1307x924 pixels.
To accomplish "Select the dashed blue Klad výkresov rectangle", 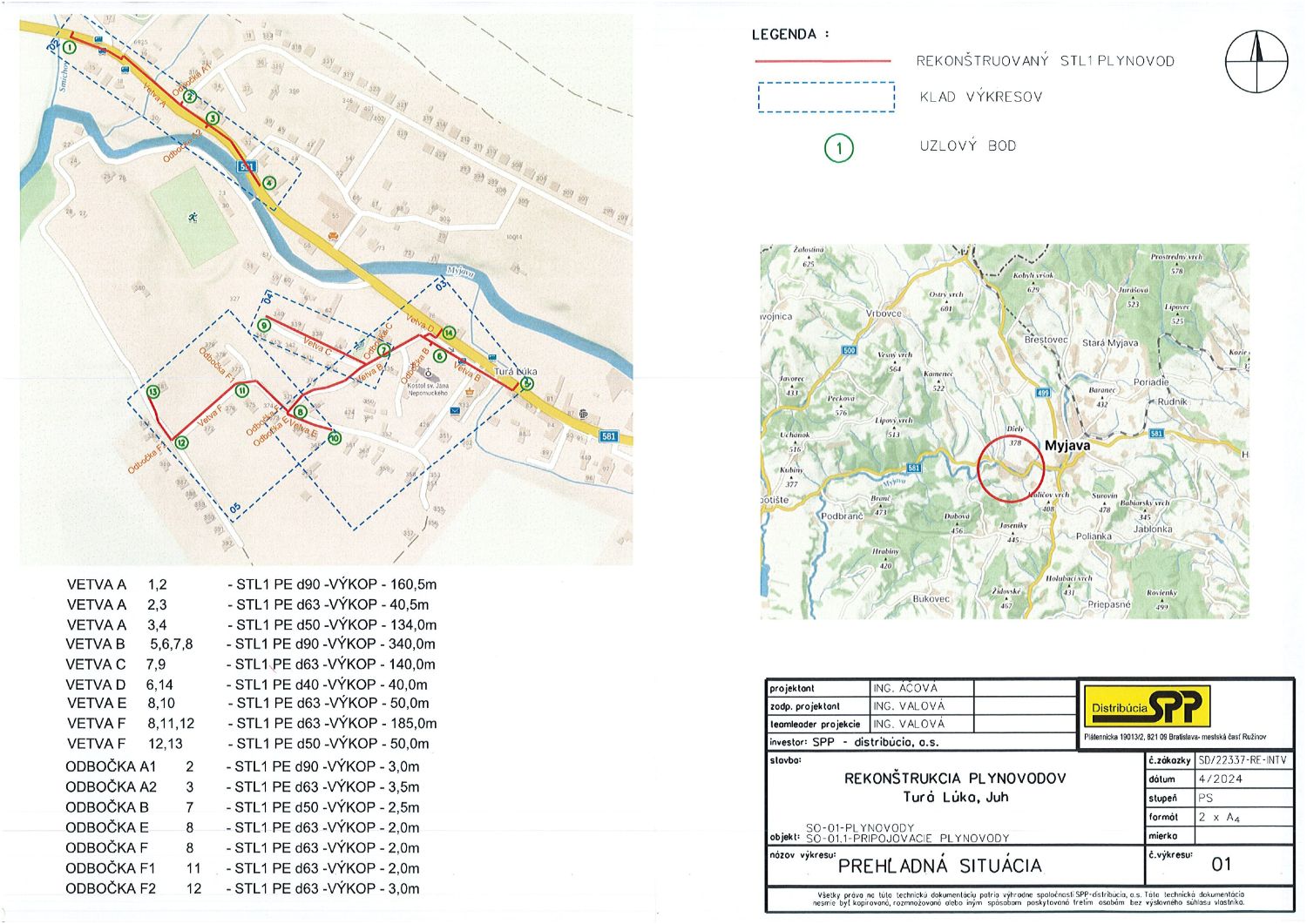I will (826, 98).
